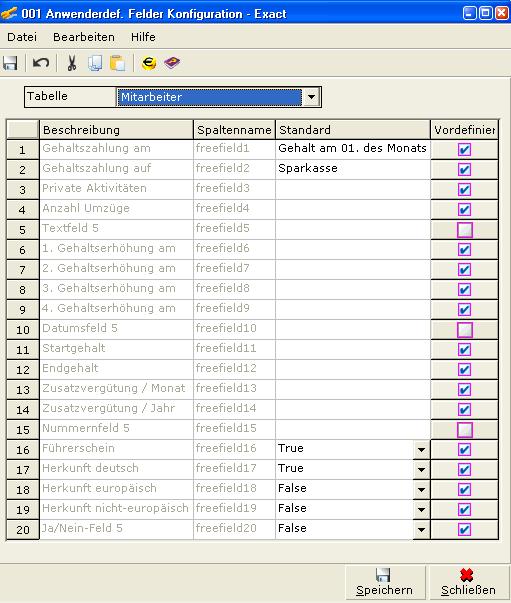Open the Datei menu

pyautogui.click(x=22, y=37)
